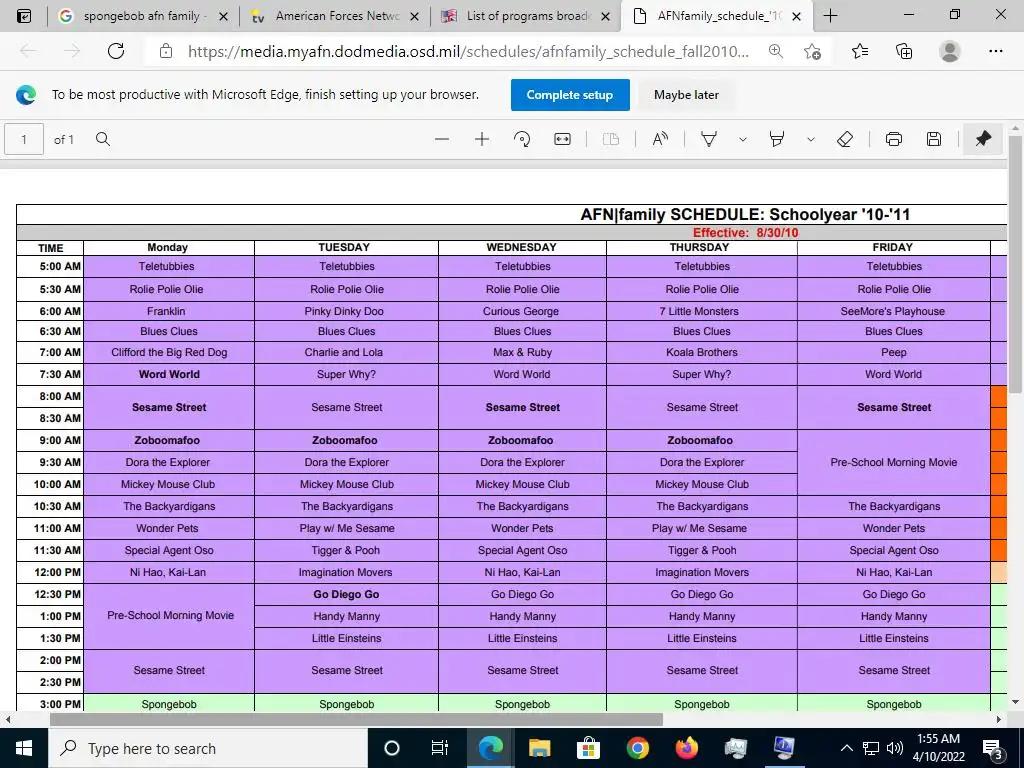Click the volume speaker tray icon
This screenshot has height=768, width=1024.
pos(895,748)
